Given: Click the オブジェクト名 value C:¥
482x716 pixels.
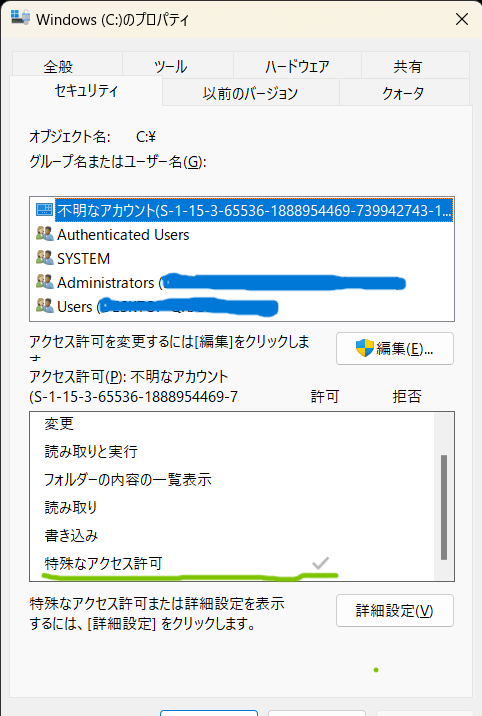Looking at the screenshot, I should 146,137.
